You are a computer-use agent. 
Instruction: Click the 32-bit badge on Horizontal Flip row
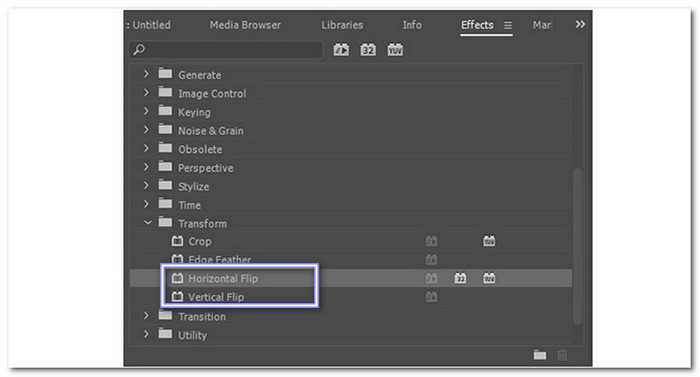[460, 279]
